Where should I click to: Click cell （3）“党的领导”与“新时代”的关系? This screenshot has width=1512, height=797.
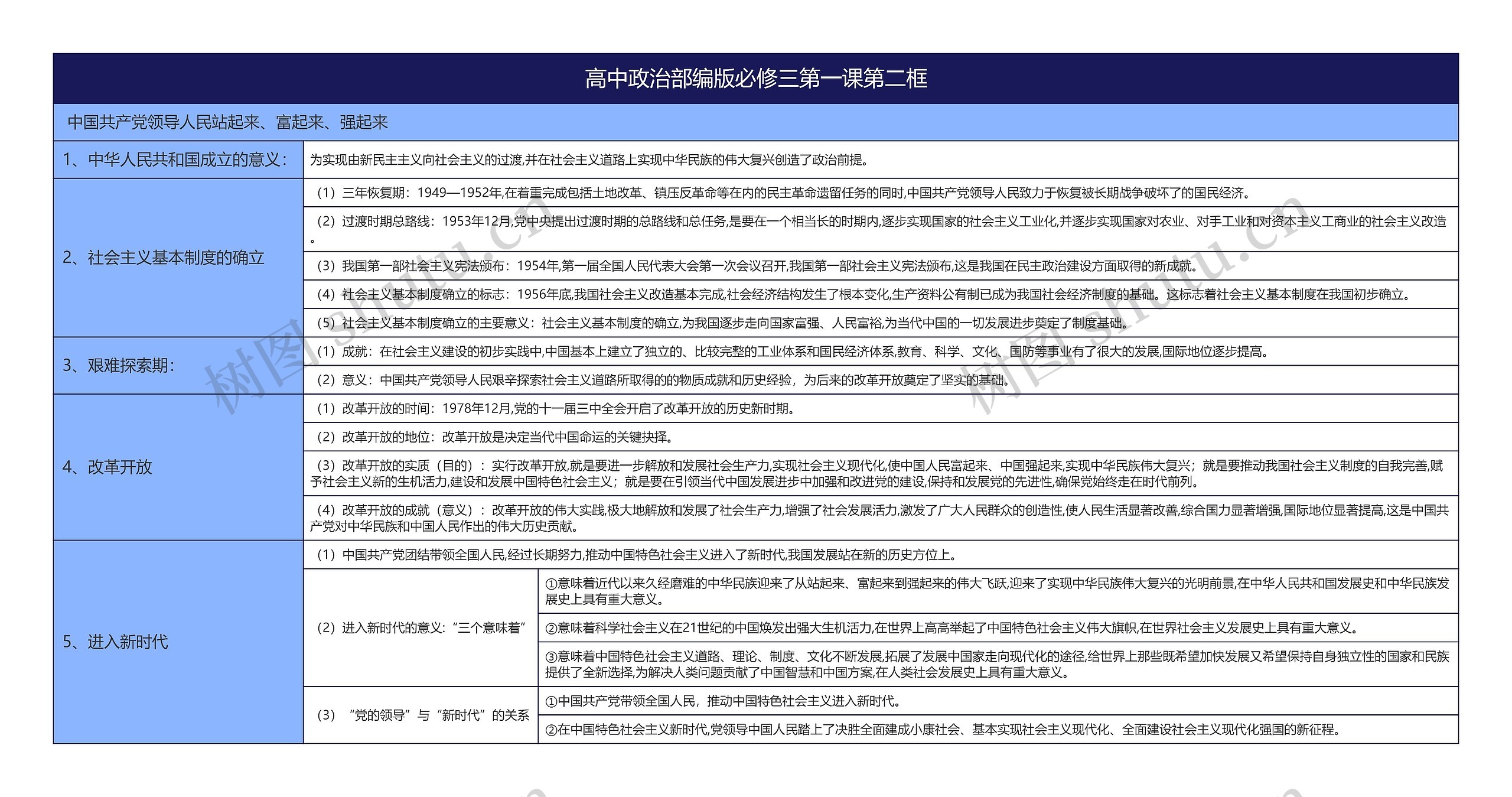[x=421, y=715]
